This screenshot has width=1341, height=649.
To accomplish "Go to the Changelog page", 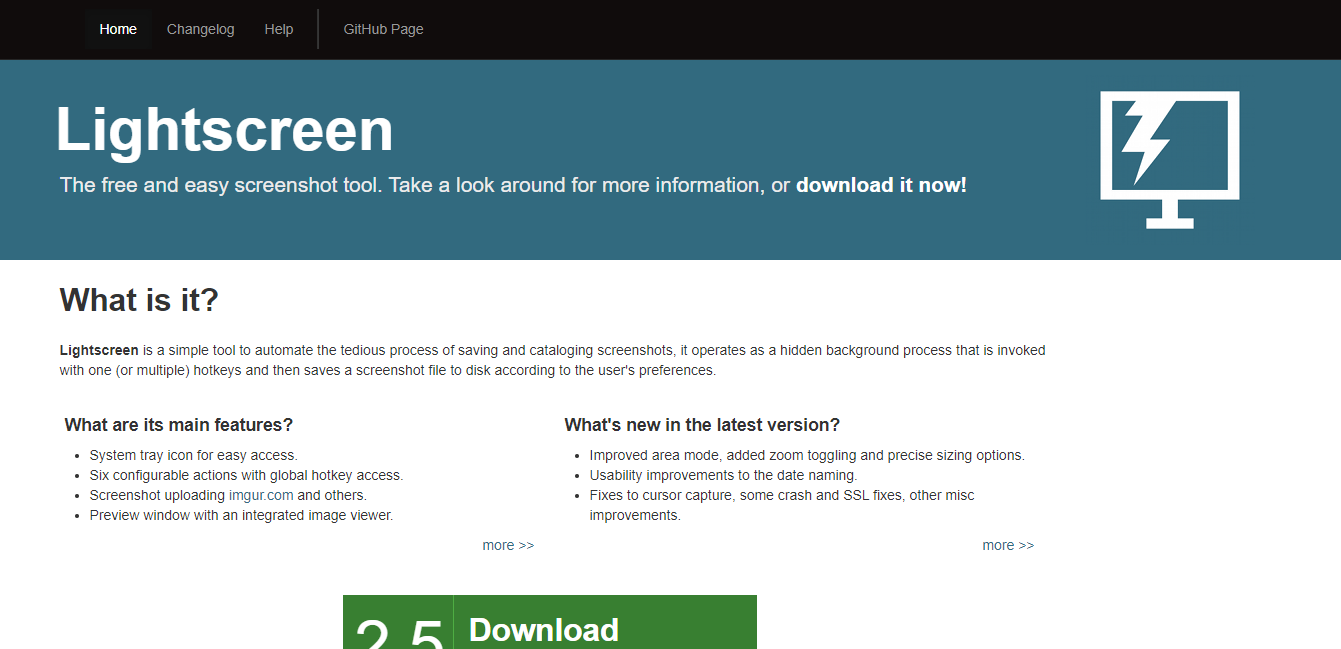I will pos(200,29).
